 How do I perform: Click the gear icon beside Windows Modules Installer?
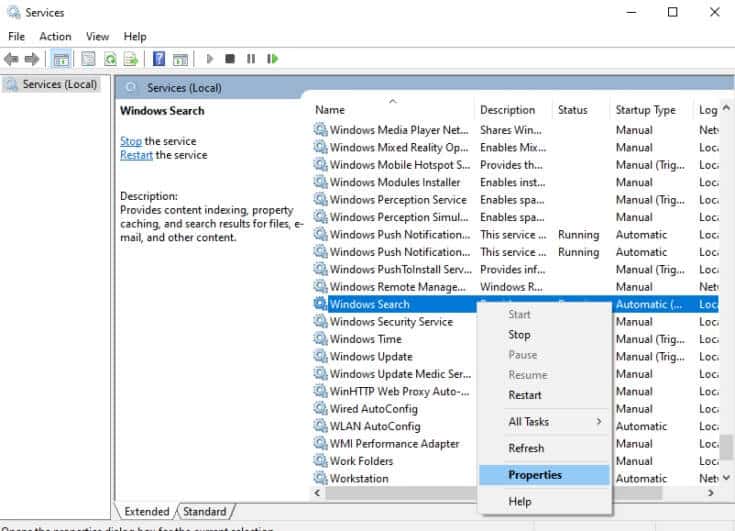tap(321, 182)
